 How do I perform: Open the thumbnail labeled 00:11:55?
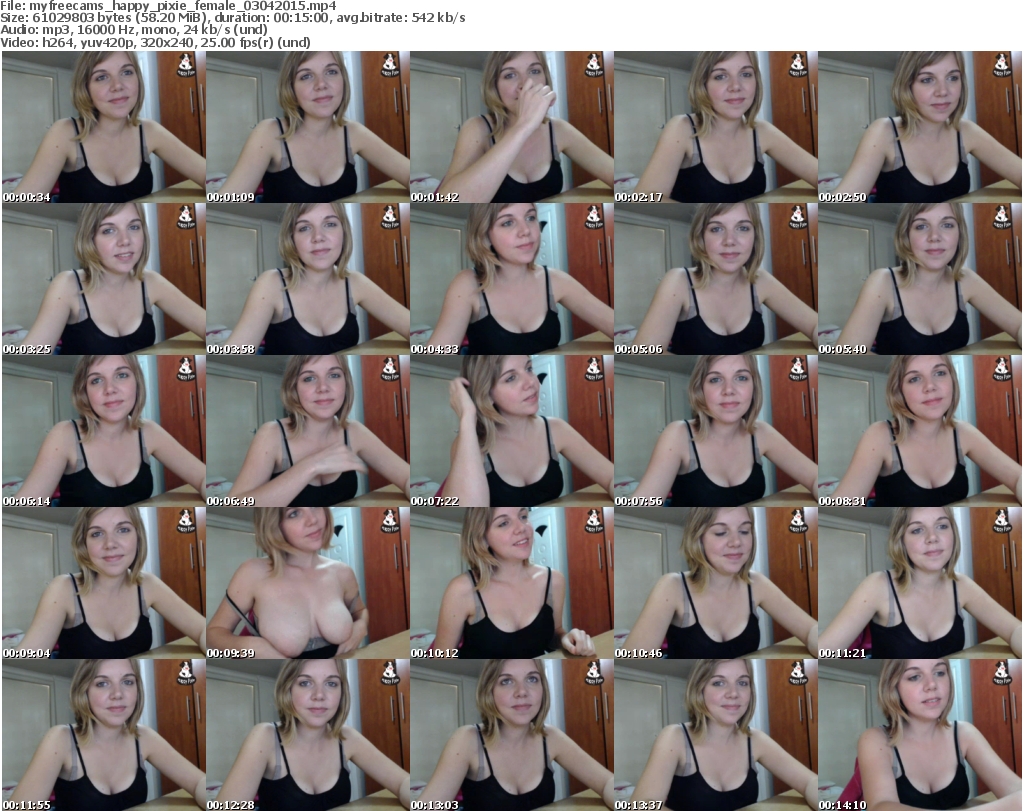point(103,735)
